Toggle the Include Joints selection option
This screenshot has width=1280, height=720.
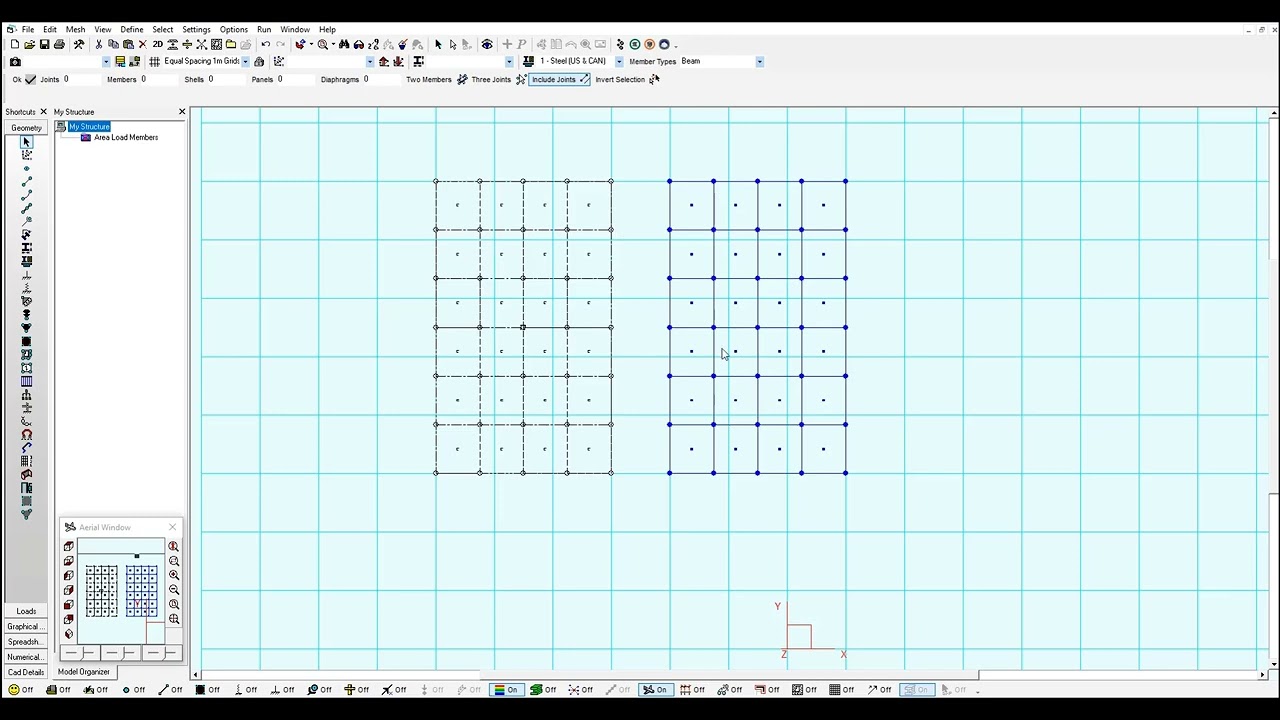coord(560,79)
